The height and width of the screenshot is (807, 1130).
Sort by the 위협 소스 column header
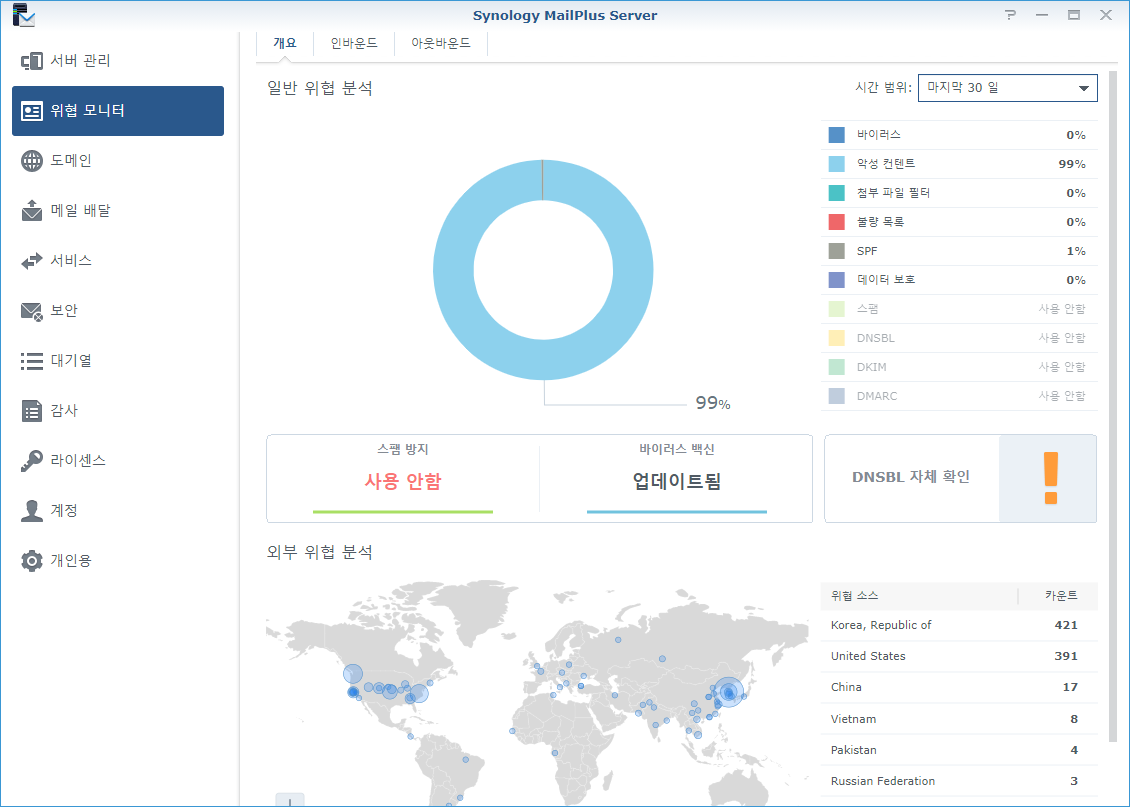pos(919,596)
